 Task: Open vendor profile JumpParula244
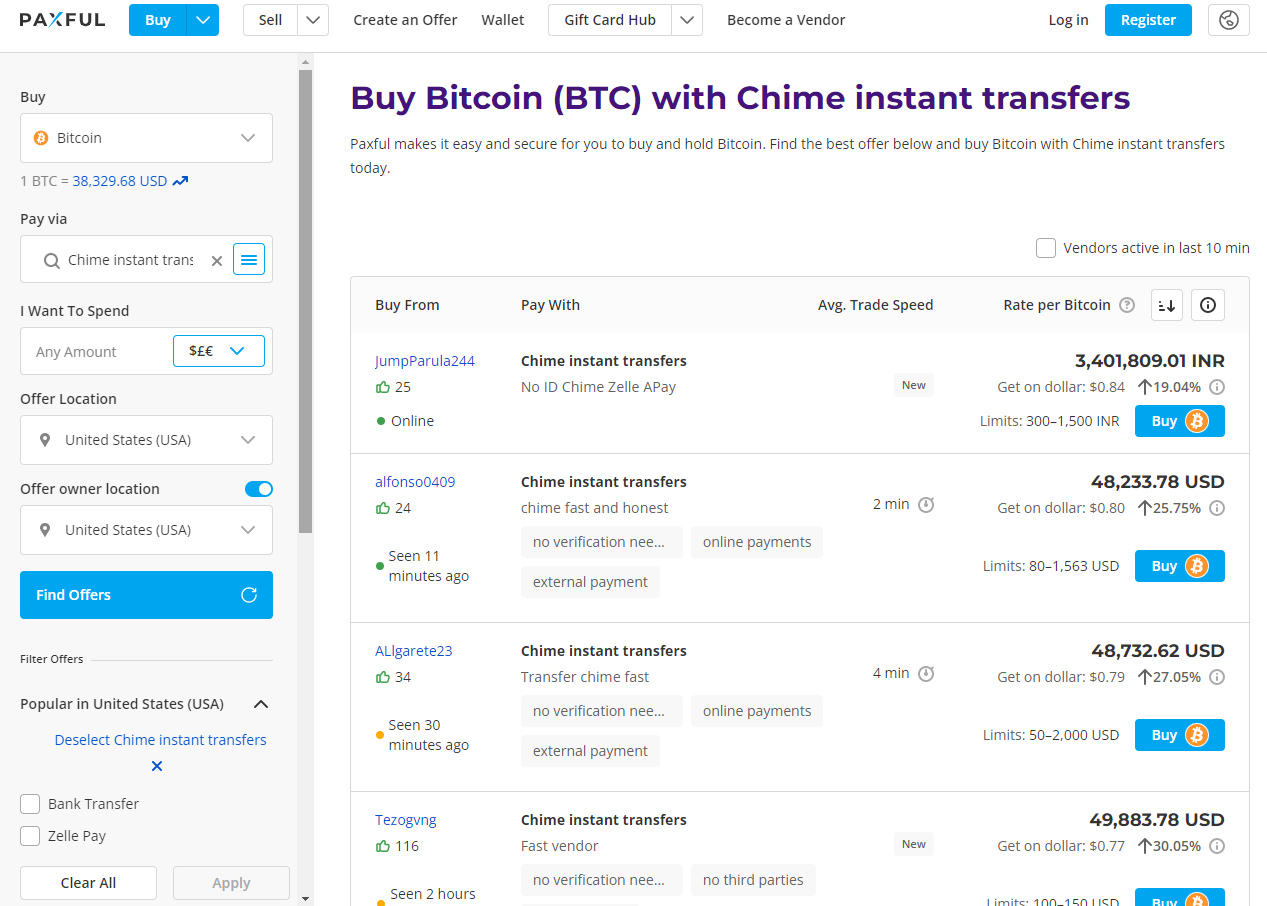pyautogui.click(x=425, y=361)
